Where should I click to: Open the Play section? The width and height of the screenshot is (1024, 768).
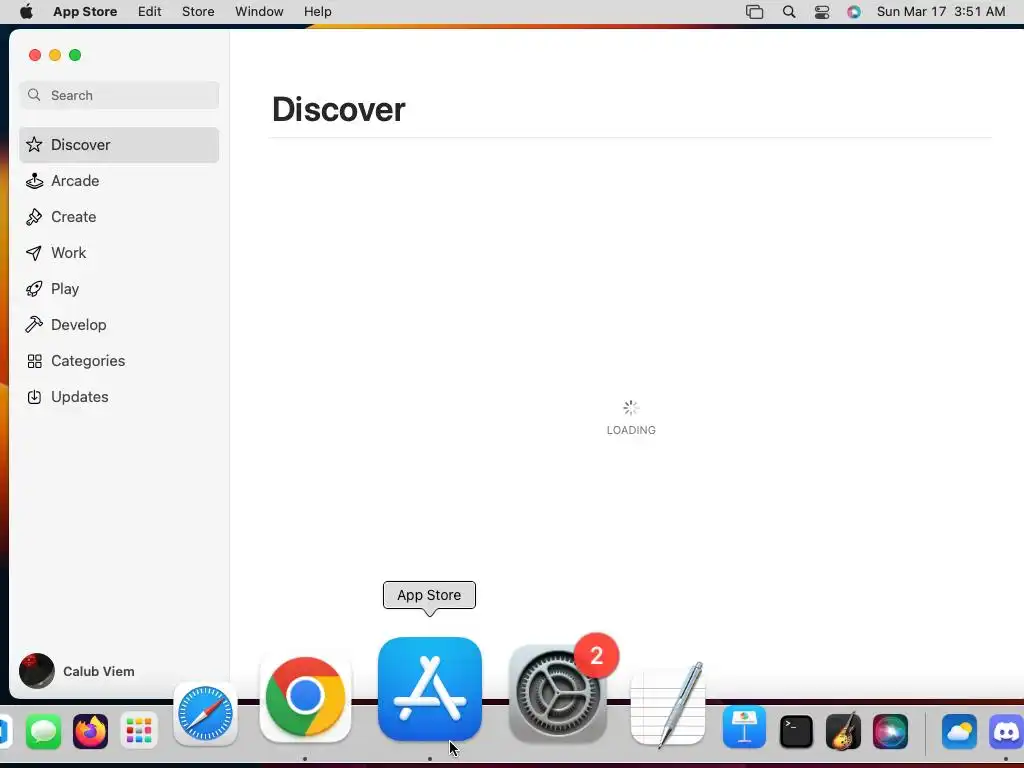point(119,289)
